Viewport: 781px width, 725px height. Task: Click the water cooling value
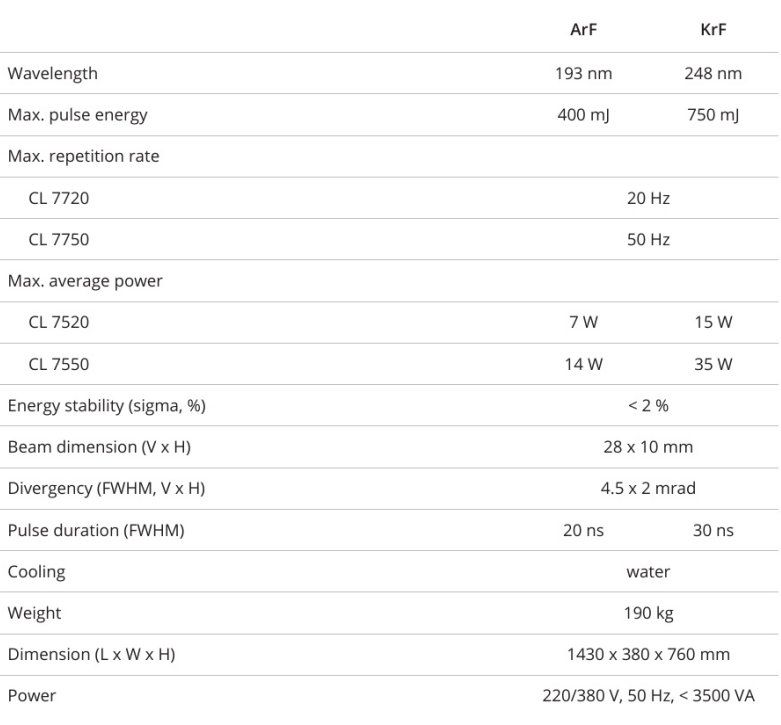pyautogui.click(x=648, y=572)
